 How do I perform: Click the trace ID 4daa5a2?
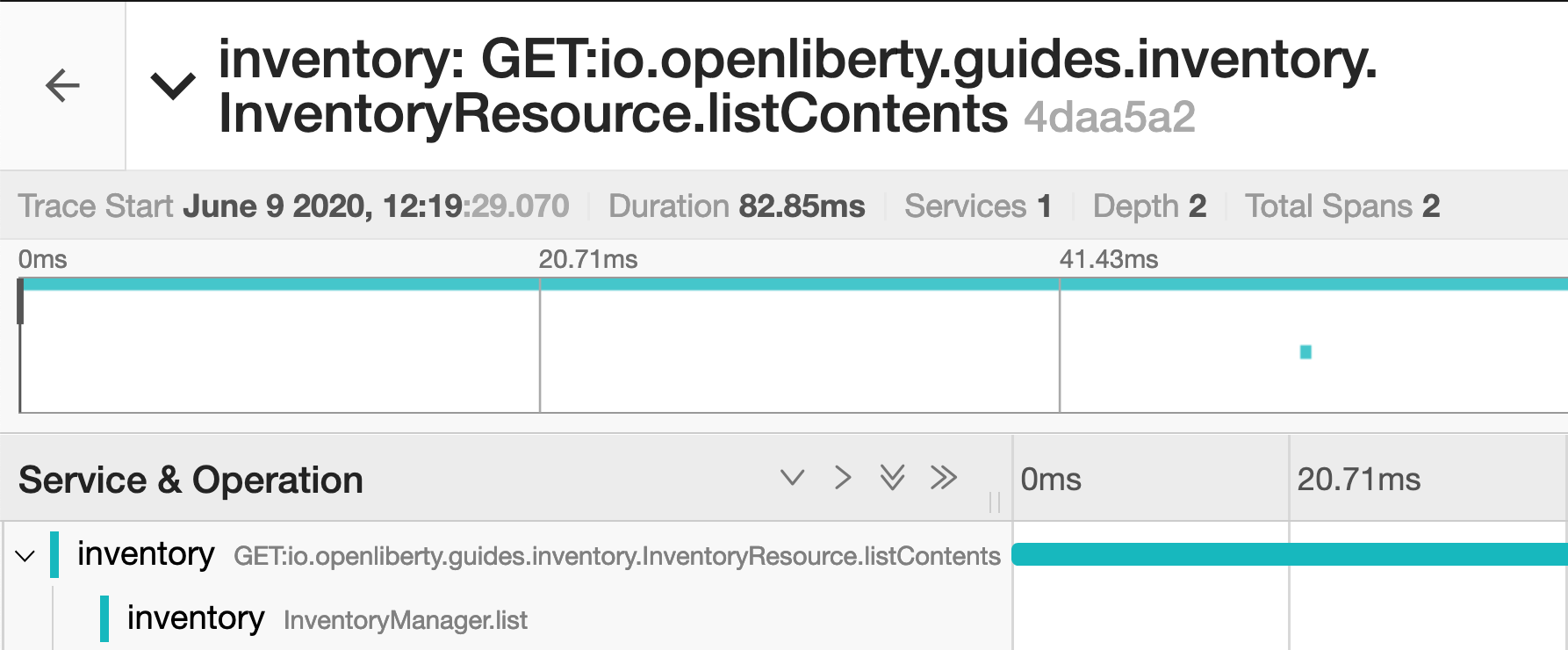(1109, 117)
